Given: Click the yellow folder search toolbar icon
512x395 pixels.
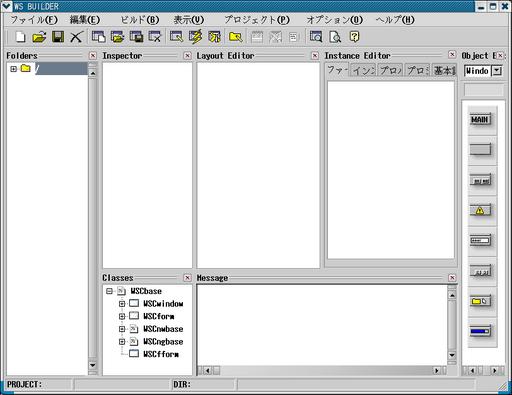Looking at the screenshot, I should click(x=235, y=37).
